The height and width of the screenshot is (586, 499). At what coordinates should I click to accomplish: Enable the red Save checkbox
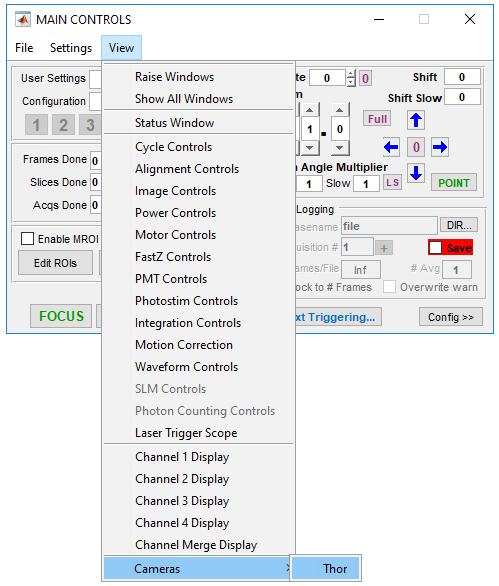(435, 247)
